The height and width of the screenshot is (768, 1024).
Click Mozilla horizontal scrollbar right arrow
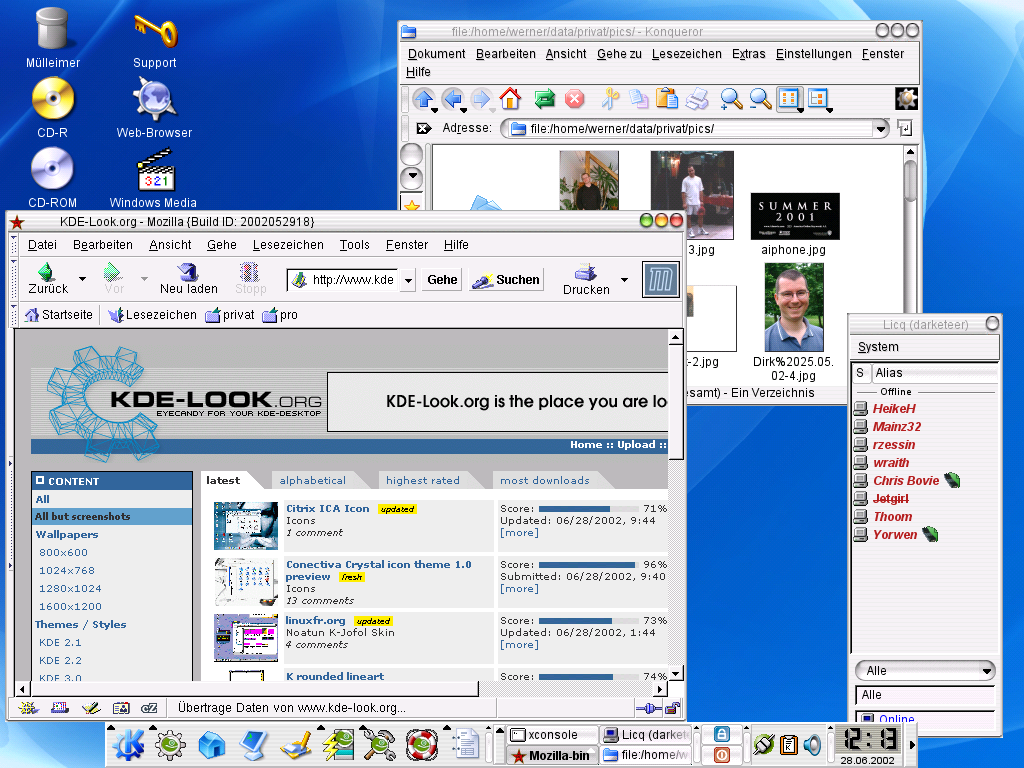tap(660, 688)
